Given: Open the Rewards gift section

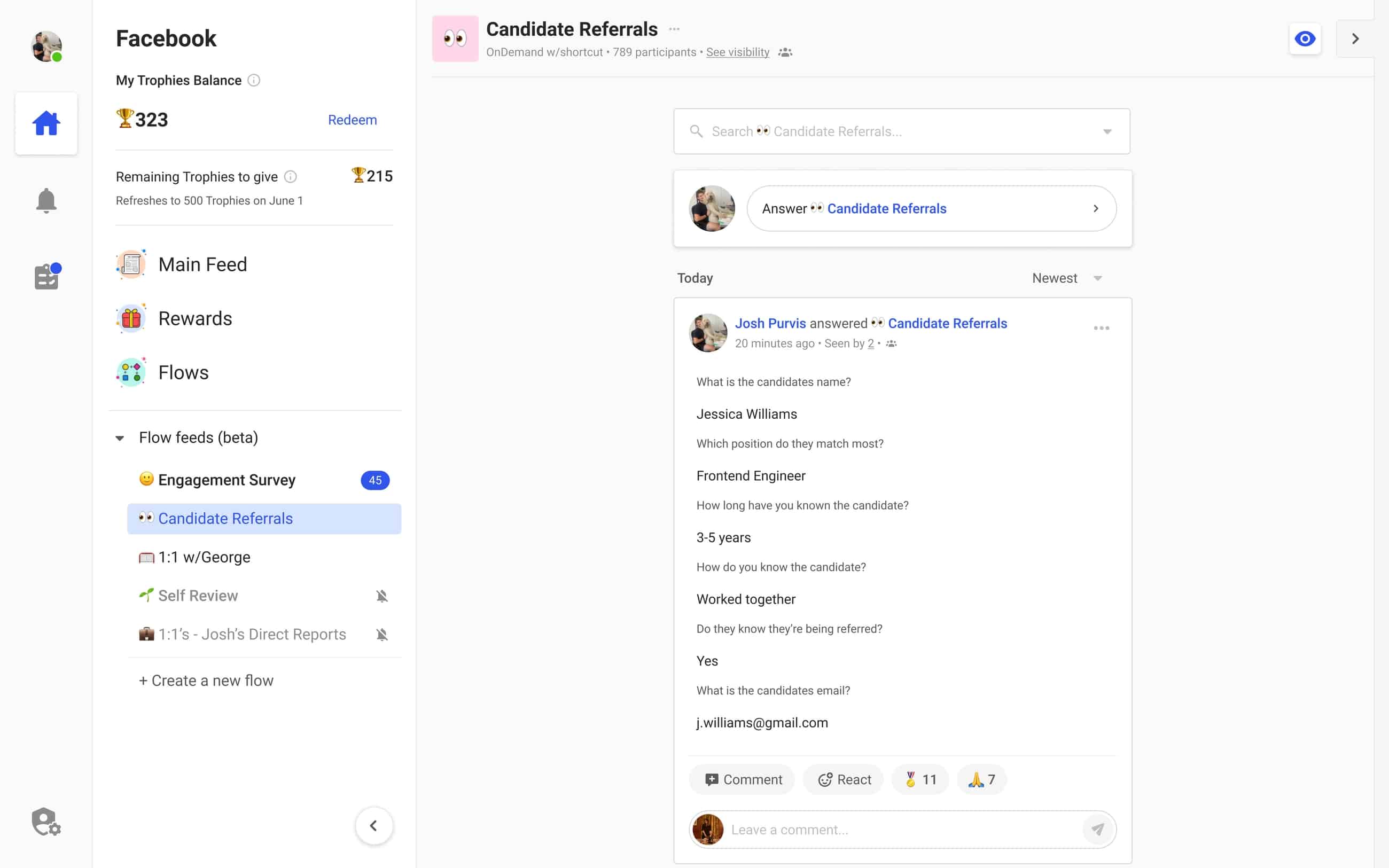Looking at the screenshot, I should (x=195, y=318).
